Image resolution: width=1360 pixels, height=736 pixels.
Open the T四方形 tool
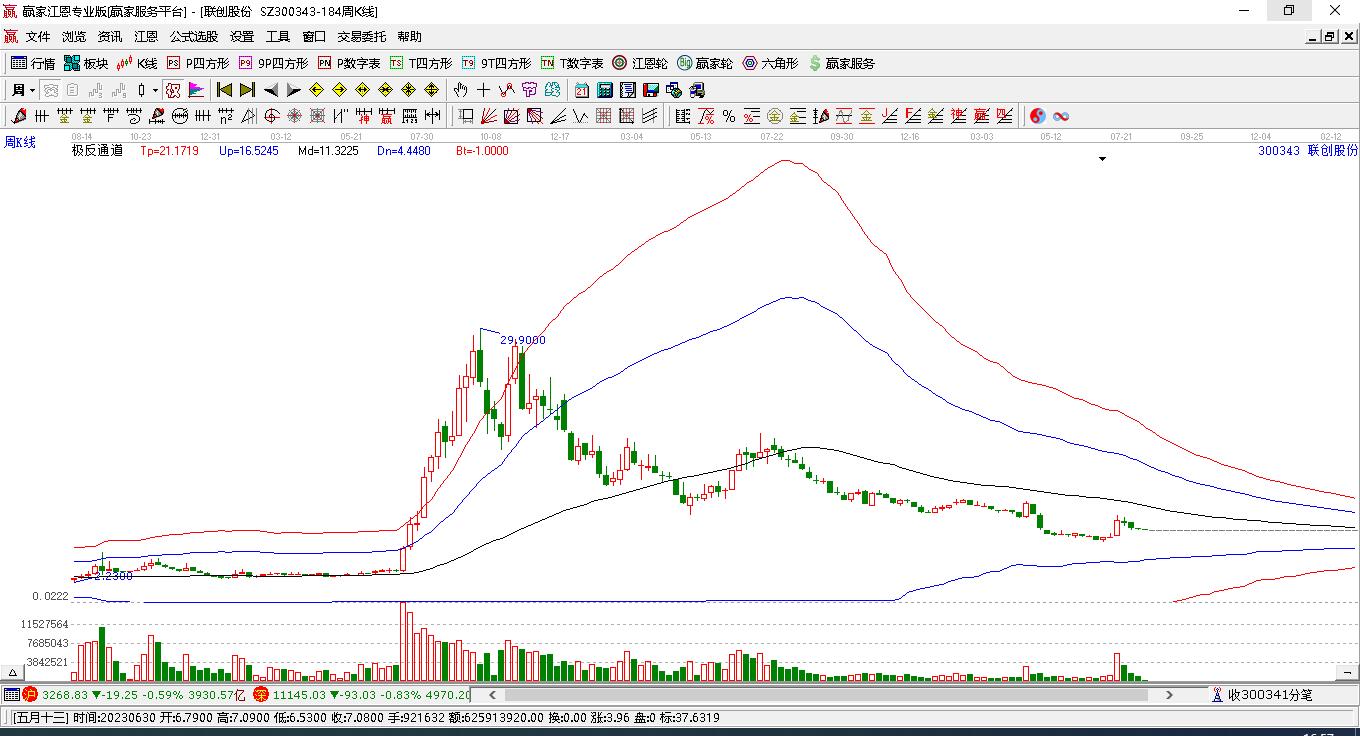click(x=420, y=63)
